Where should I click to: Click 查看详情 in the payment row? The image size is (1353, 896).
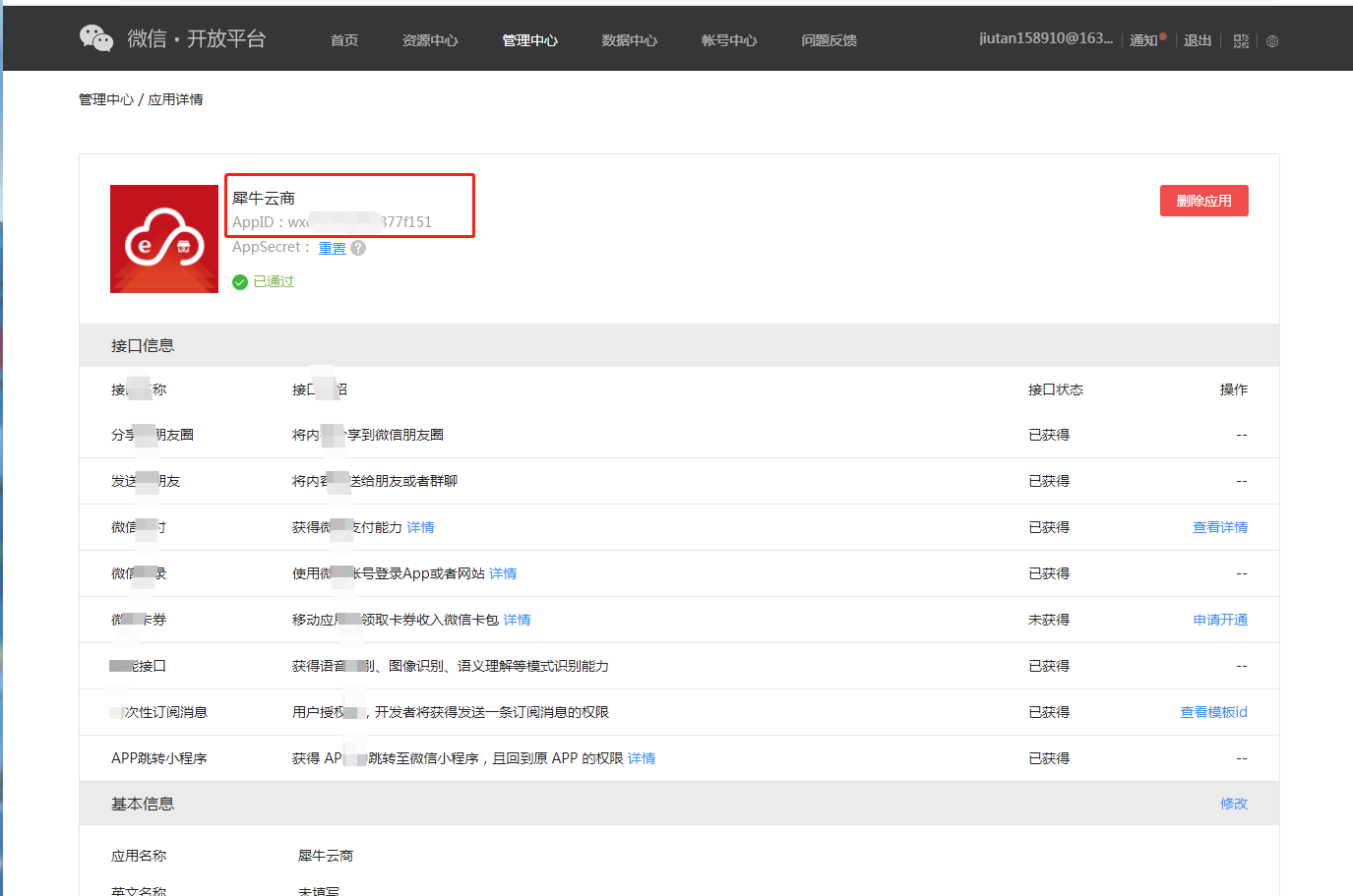(1220, 527)
